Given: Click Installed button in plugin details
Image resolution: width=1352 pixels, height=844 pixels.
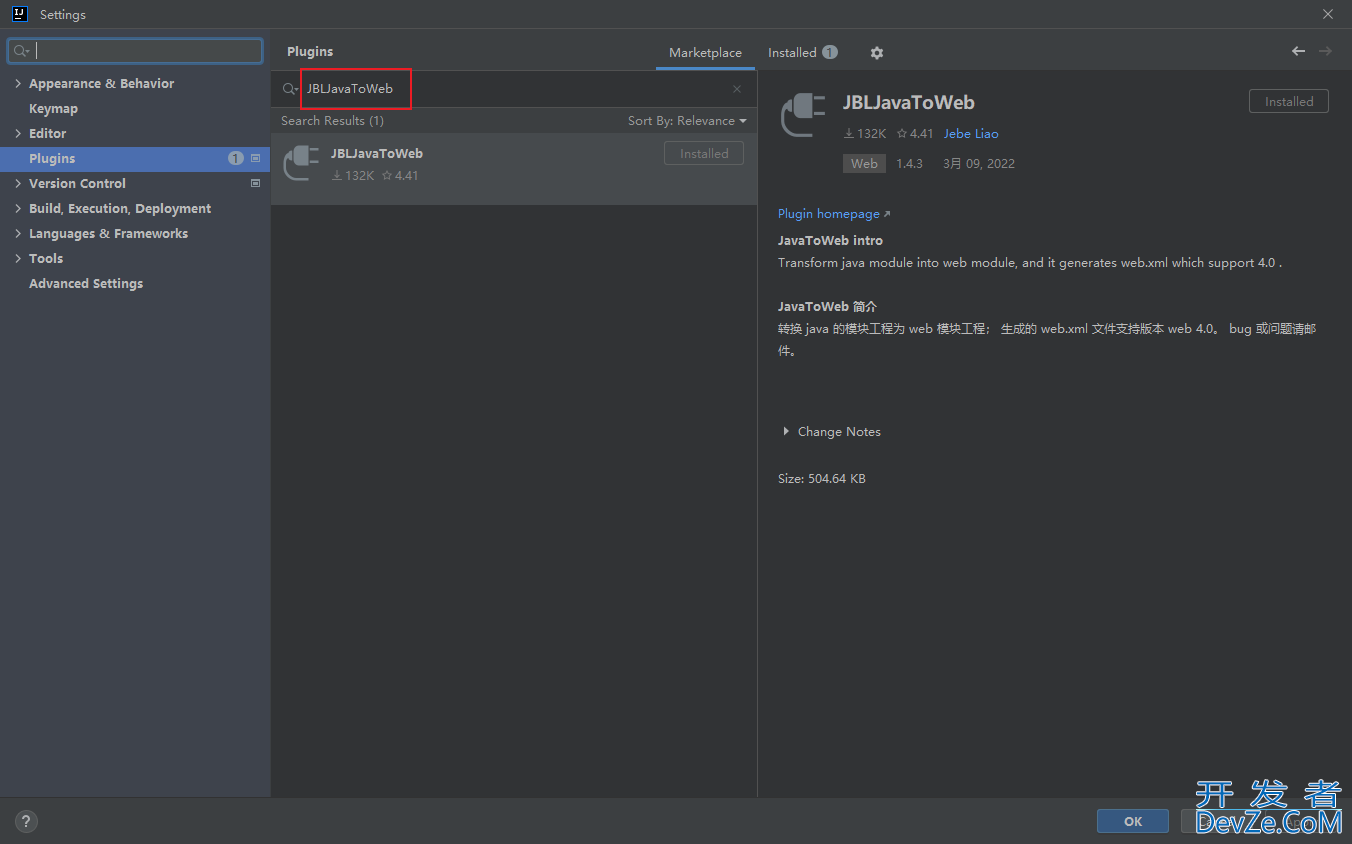Looking at the screenshot, I should (1289, 101).
